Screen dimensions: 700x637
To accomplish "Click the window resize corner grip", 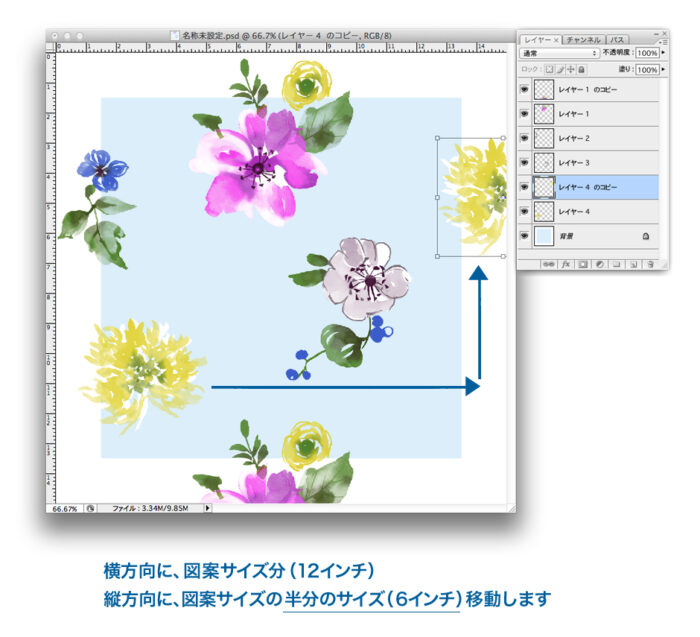I will pos(512,508).
